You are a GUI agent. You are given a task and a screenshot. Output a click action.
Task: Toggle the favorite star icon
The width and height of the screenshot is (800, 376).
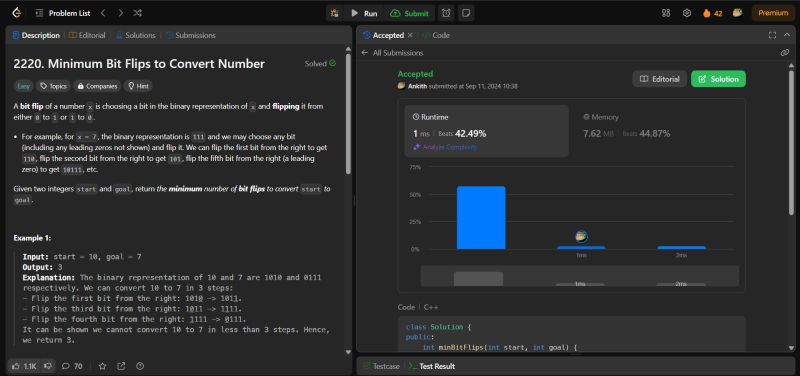pos(103,366)
